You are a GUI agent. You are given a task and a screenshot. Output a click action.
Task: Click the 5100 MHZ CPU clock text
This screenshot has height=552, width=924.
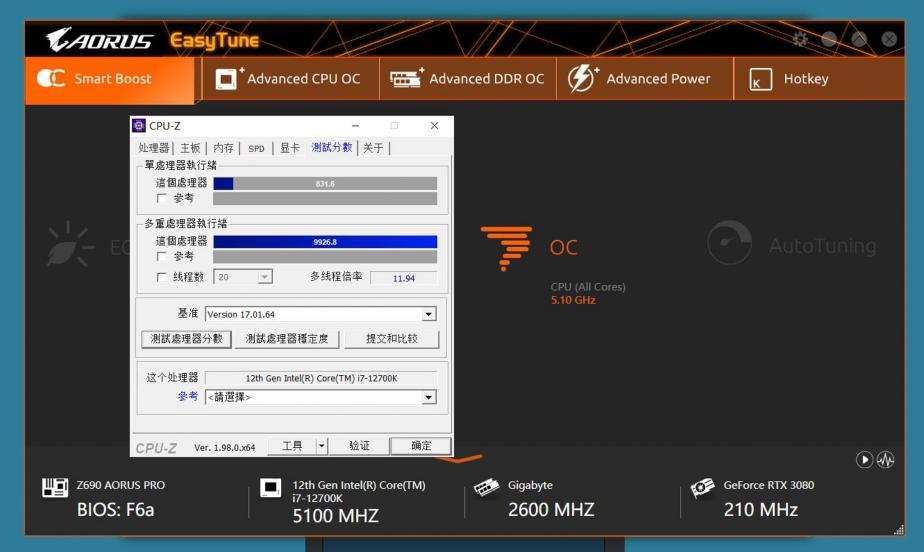pyautogui.click(x=336, y=516)
